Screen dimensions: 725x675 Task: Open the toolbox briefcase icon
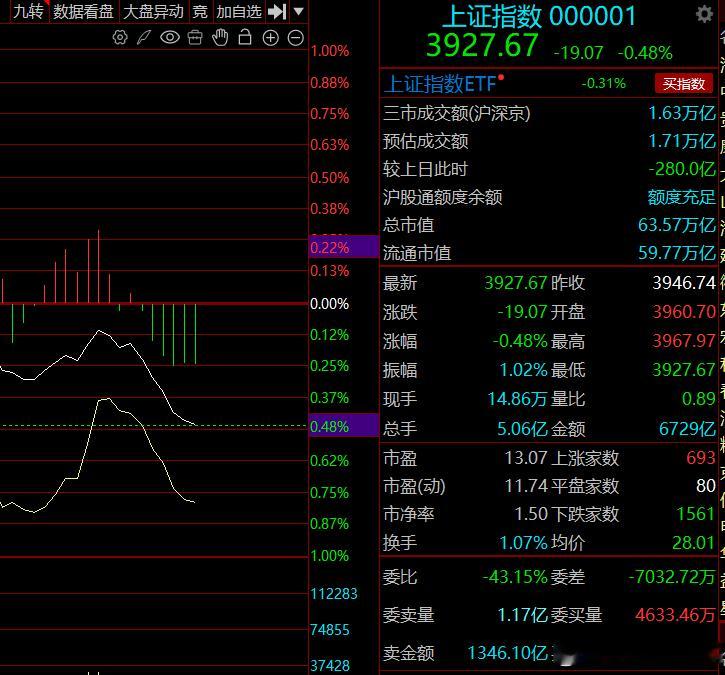(x=195, y=37)
